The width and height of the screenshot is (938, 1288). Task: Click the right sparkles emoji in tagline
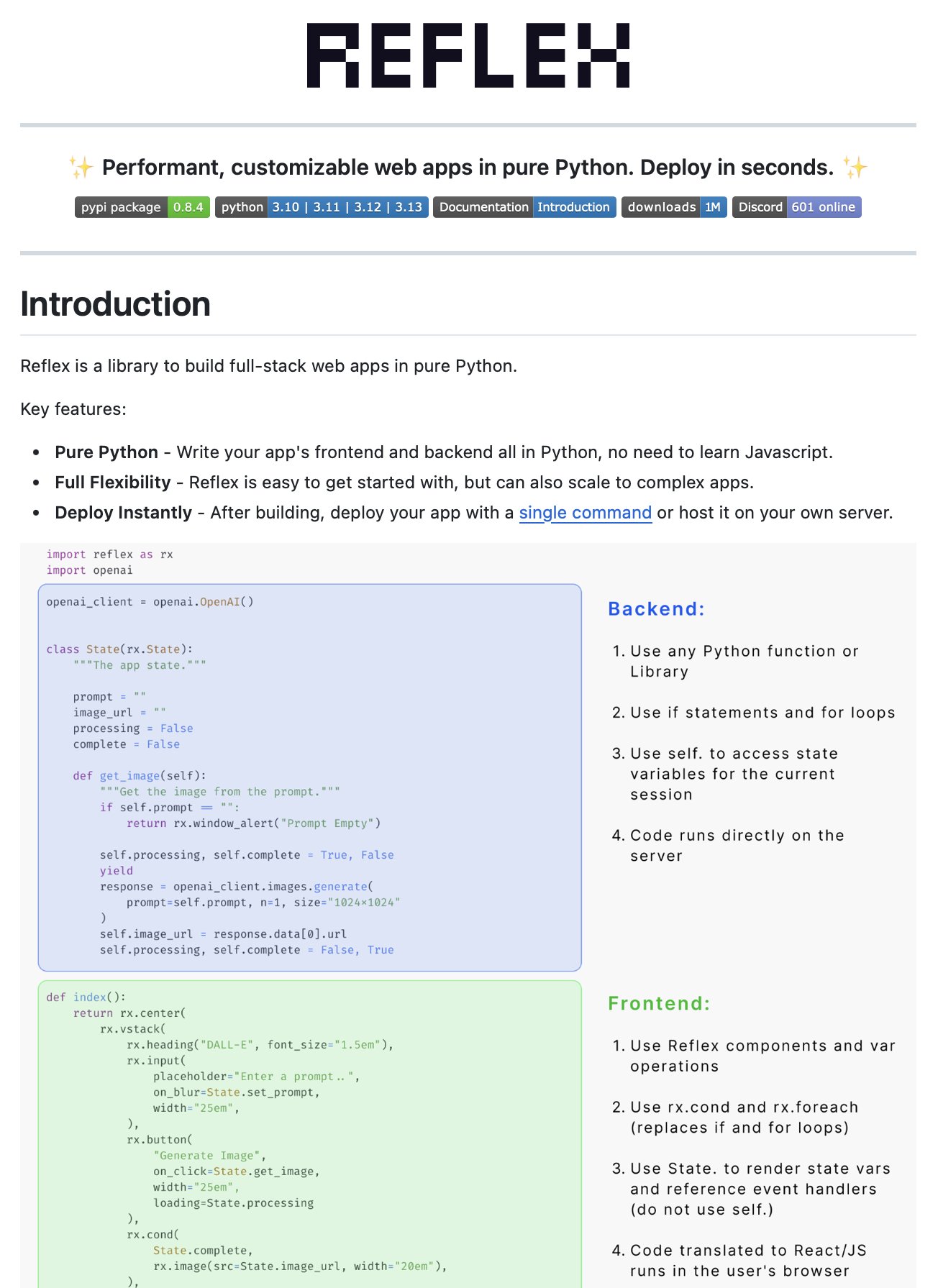click(855, 168)
